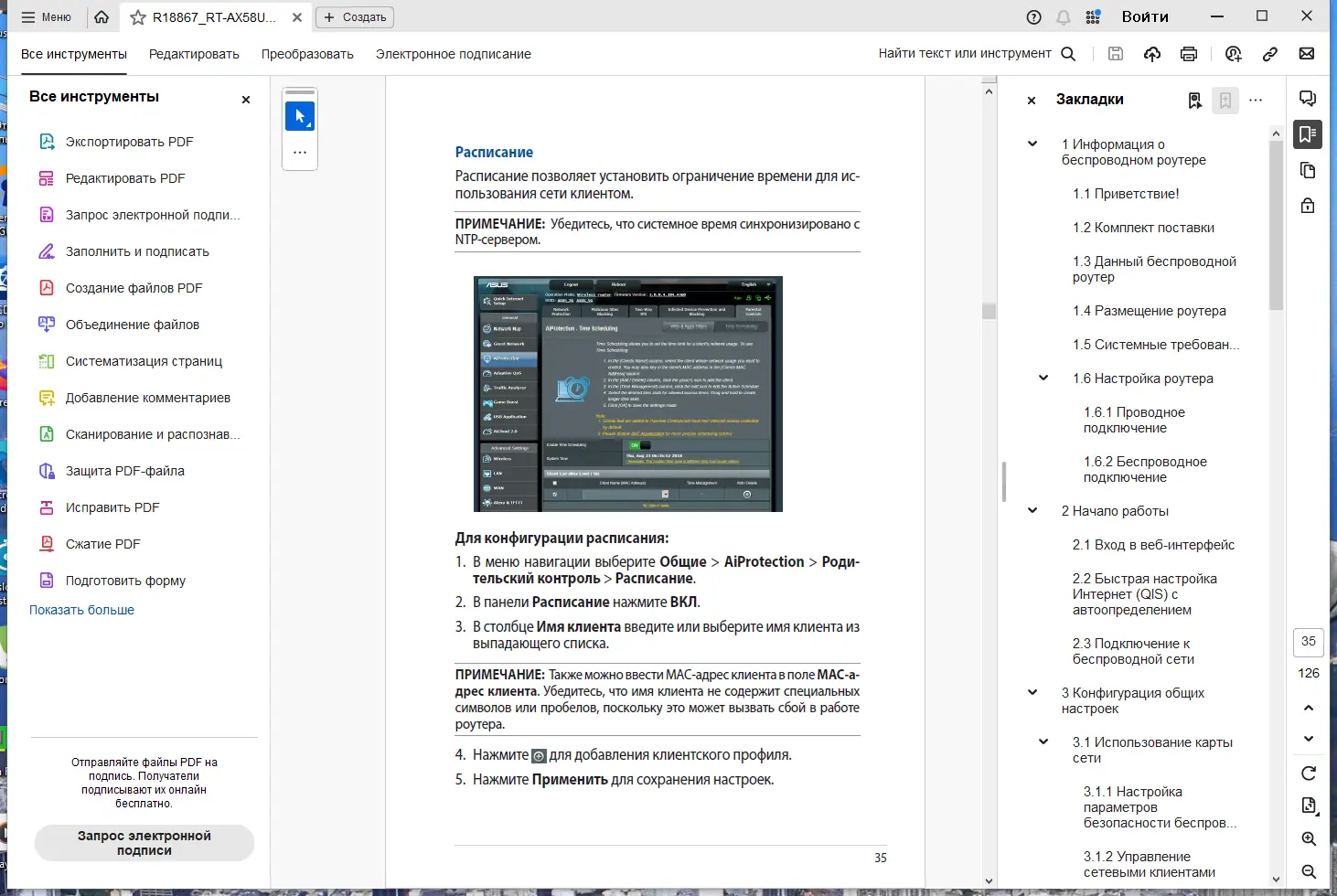Click the share via email icon
Viewport: 1337px width, 896px height.
click(x=1307, y=54)
